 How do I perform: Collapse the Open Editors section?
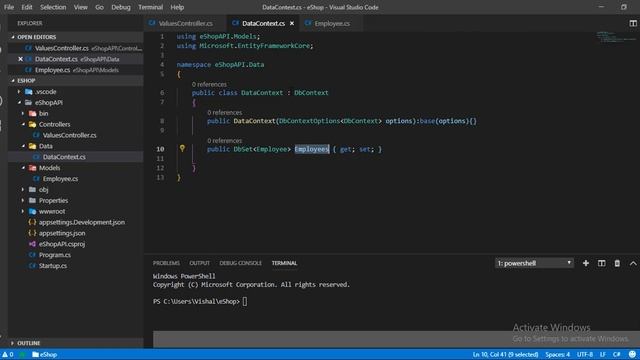tap(13, 37)
